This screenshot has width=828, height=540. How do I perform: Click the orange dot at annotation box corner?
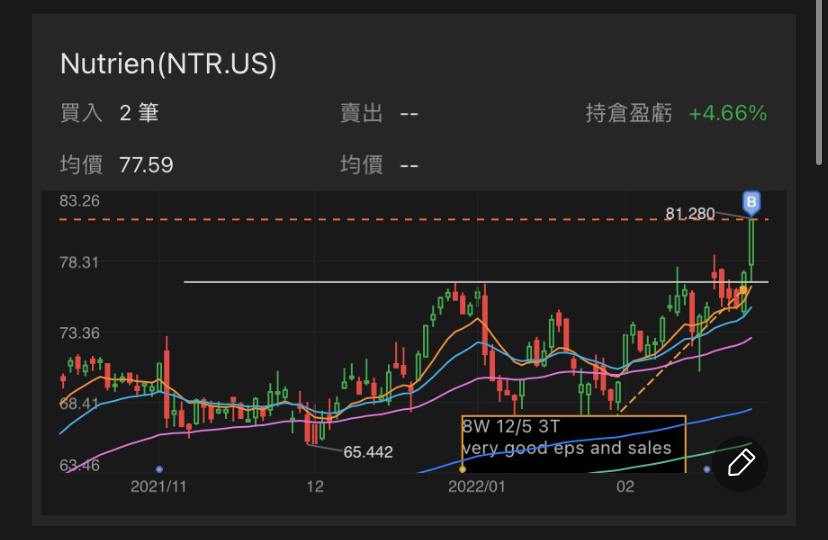tap(462, 468)
